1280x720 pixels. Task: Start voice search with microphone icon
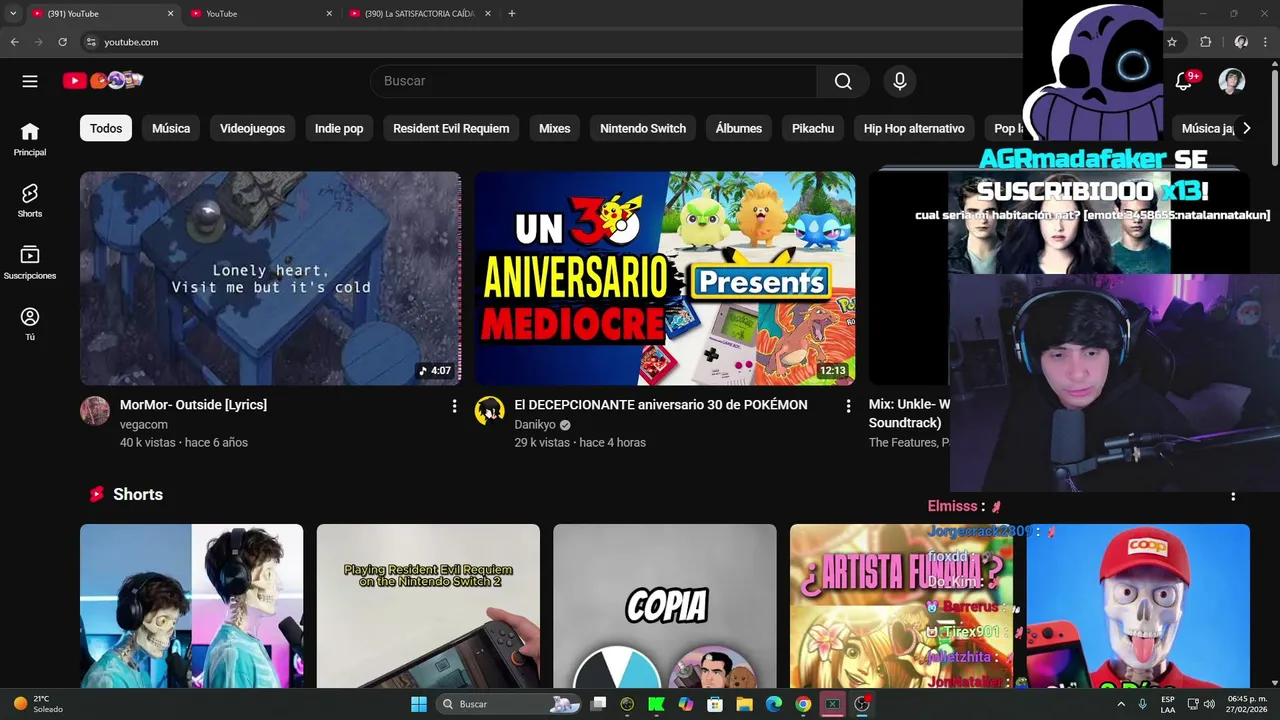[x=900, y=81]
